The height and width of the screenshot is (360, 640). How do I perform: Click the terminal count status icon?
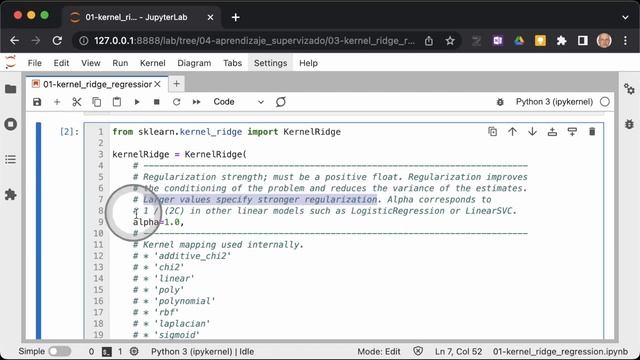(x=107, y=351)
